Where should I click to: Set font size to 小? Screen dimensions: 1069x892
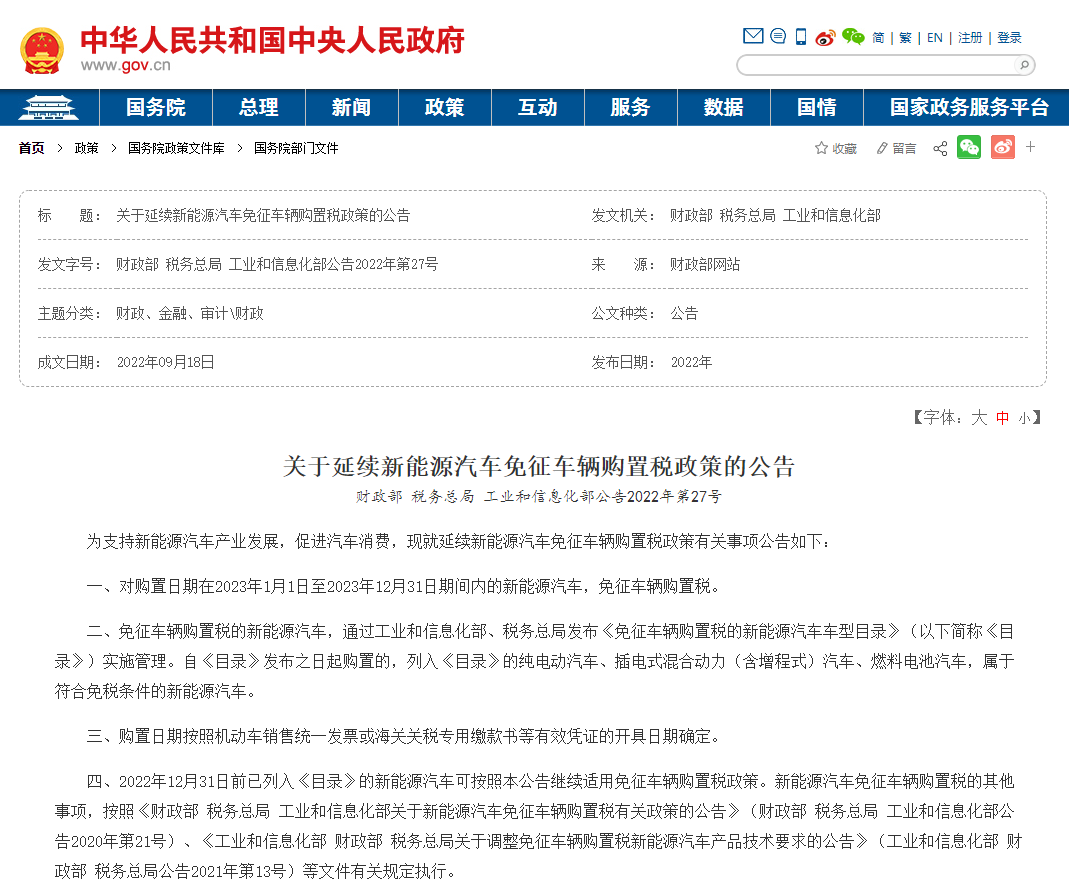[x=1024, y=419]
